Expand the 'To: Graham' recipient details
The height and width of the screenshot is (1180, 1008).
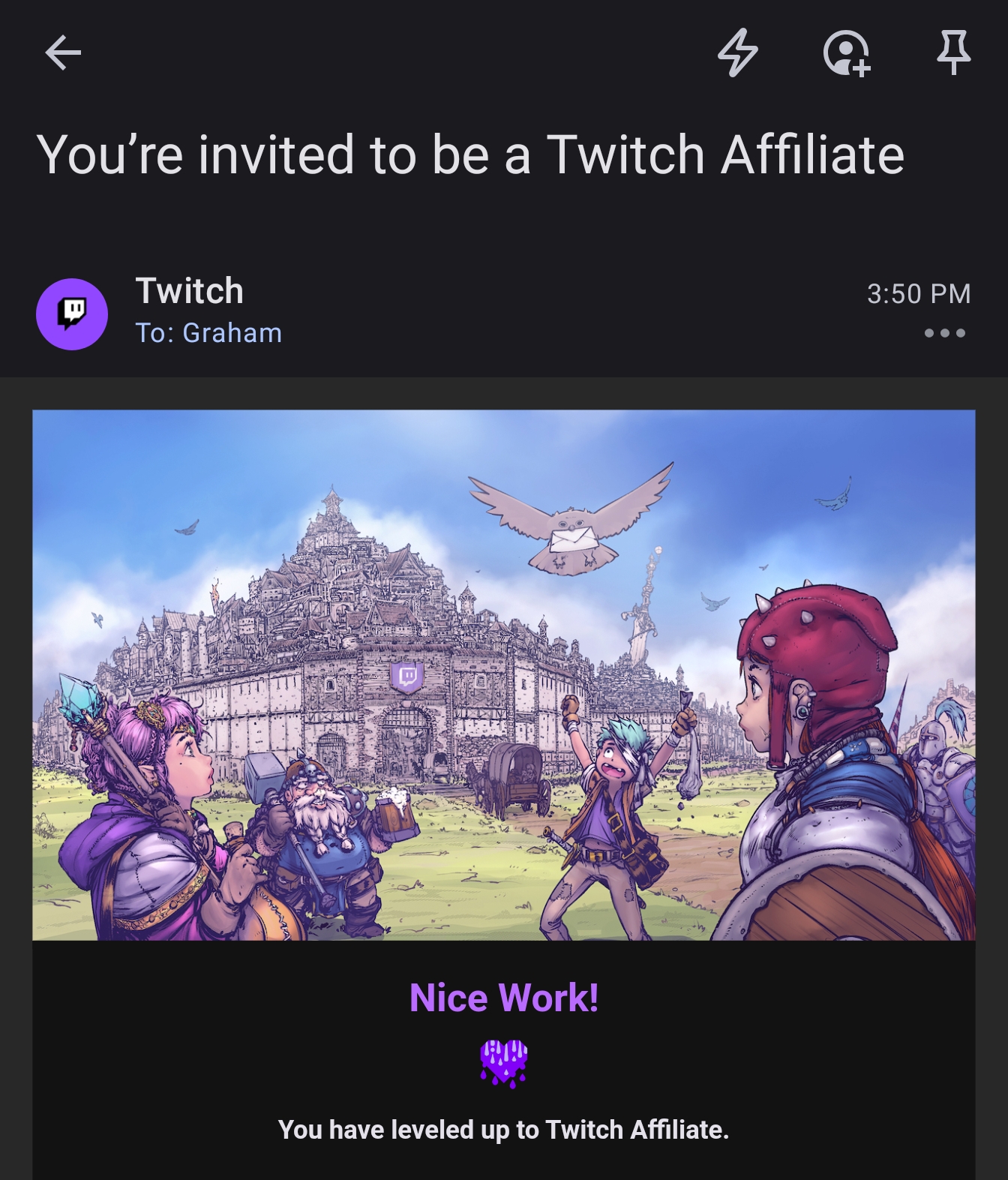tap(208, 332)
